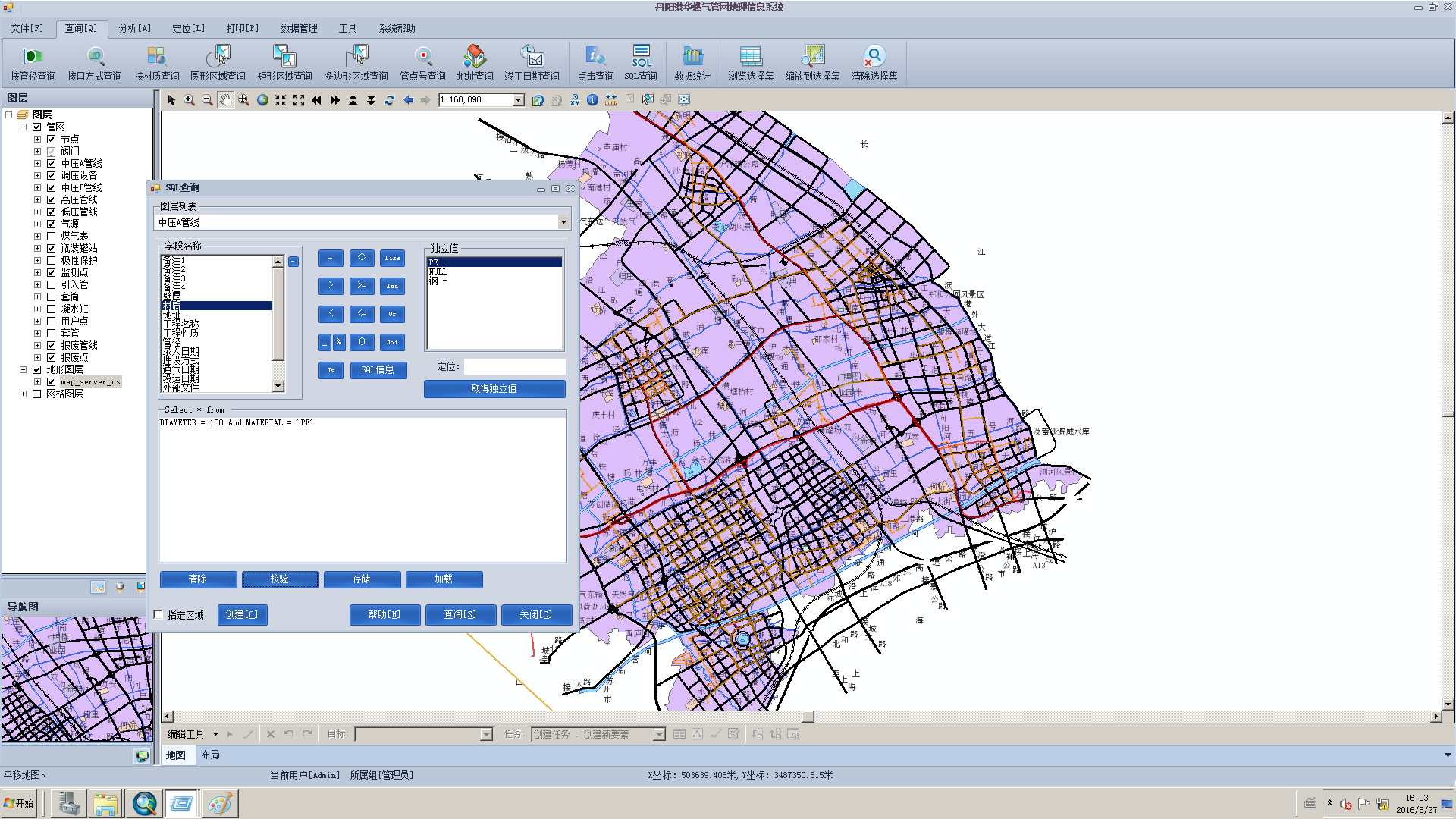The height and width of the screenshot is (819, 1456).
Task: Open the address query tool (地址查询)
Action: click(475, 63)
